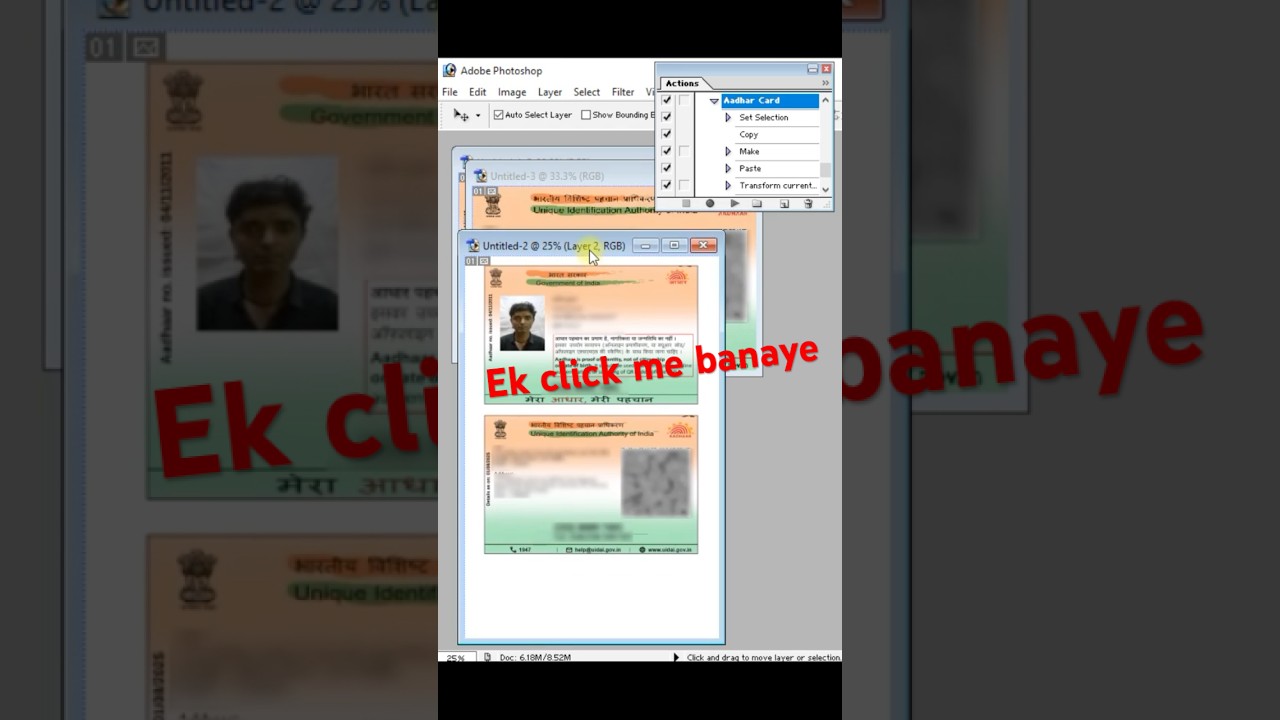
Task: Create a new action in Actions panel
Action: pos(783,203)
